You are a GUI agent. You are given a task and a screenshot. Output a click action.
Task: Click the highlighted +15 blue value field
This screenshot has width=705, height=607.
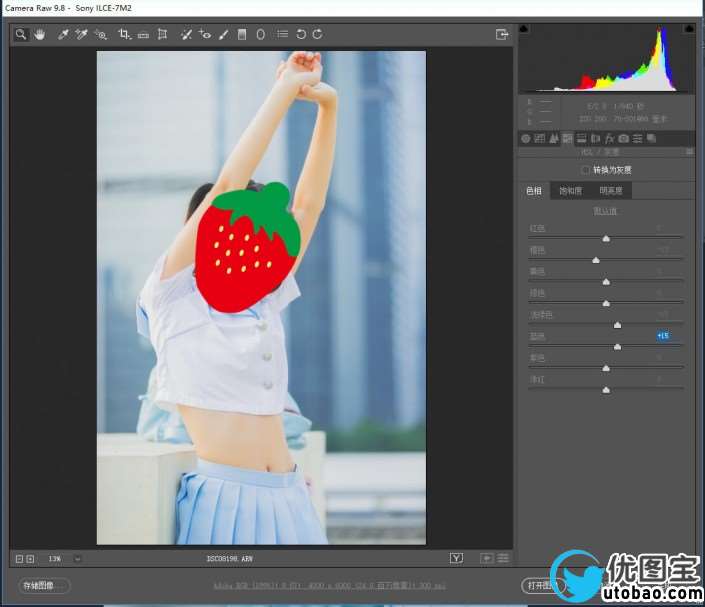click(x=663, y=335)
